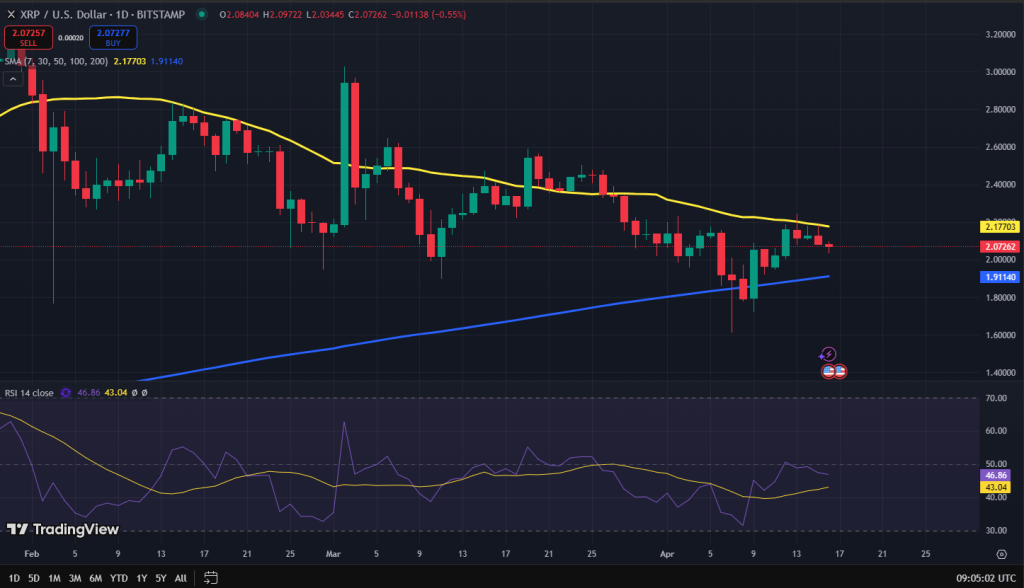Click the green market status dot
The width and height of the screenshot is (1024, 588).
(x=202, y=14)
